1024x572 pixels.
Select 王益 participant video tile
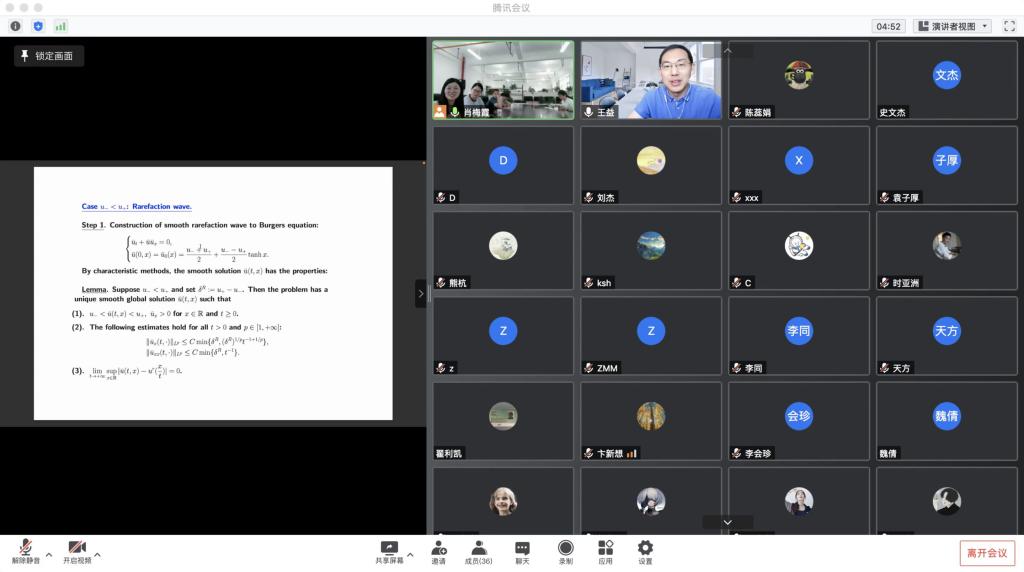651,80
